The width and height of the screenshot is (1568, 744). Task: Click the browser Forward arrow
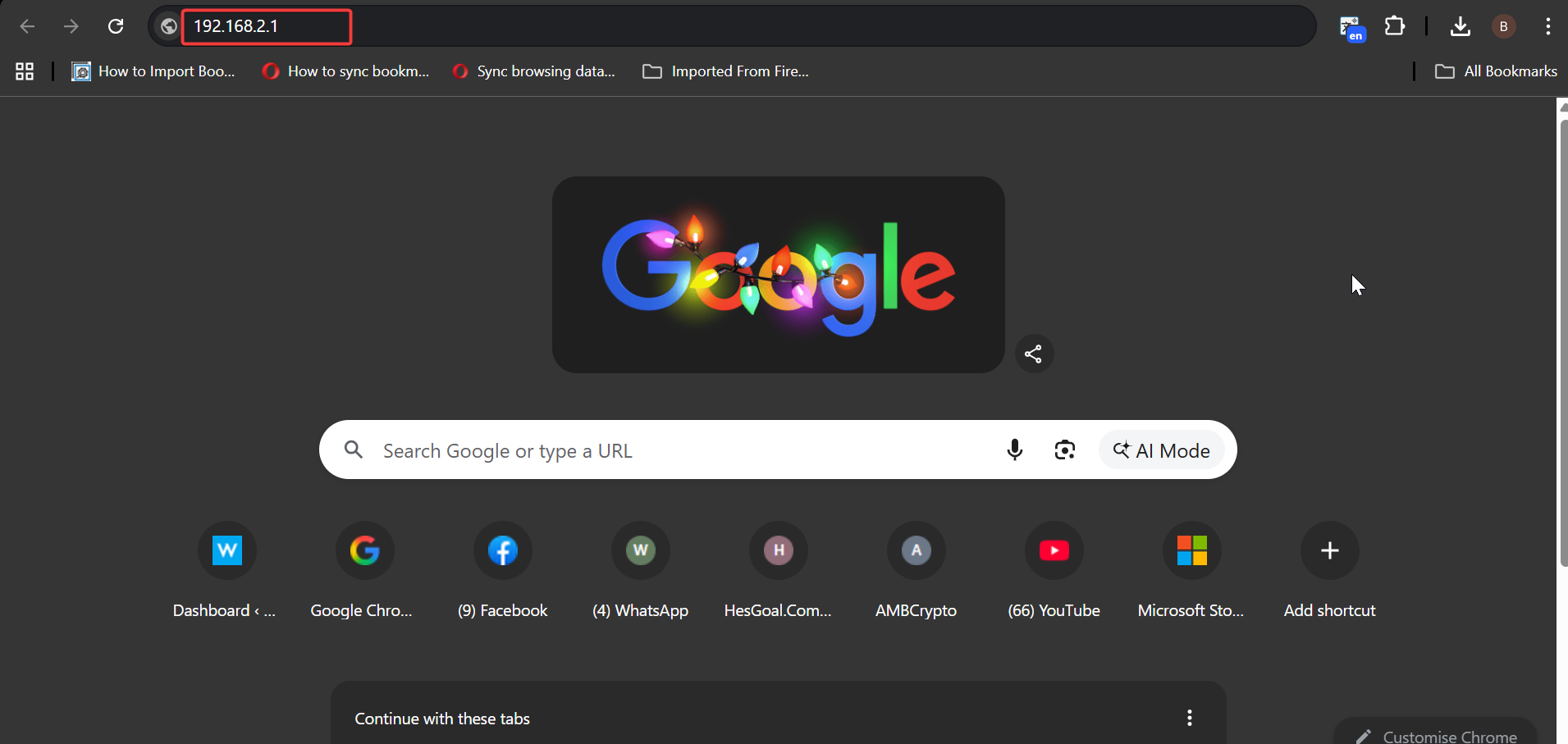tap(71, 26)
